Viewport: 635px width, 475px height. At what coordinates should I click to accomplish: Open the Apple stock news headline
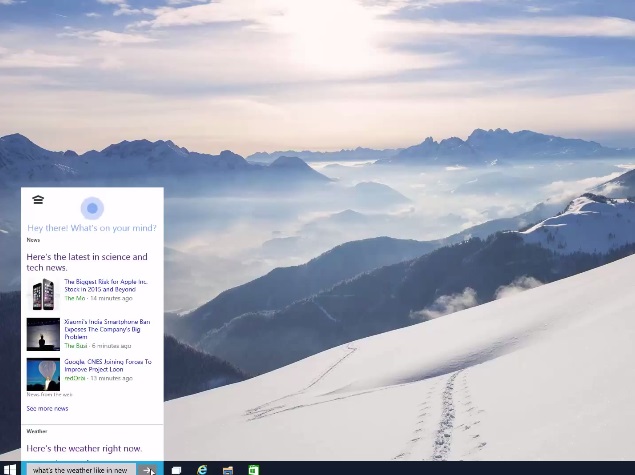[x=105, y=286]
